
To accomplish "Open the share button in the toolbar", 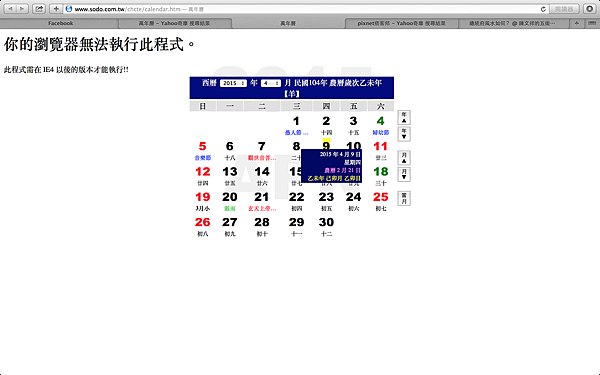I will [x=39, y=8].
